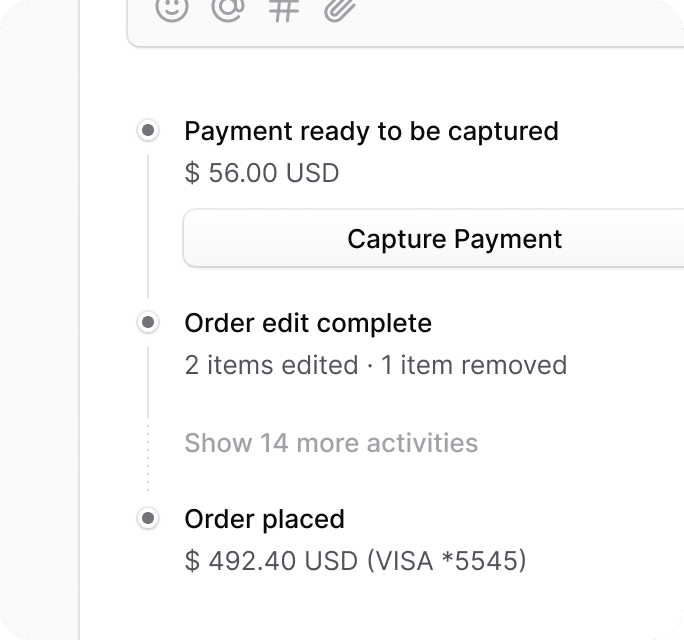Screen dimensions: 684x640
Task: Insert a hashtag using # icon
Action: (284, 8)
